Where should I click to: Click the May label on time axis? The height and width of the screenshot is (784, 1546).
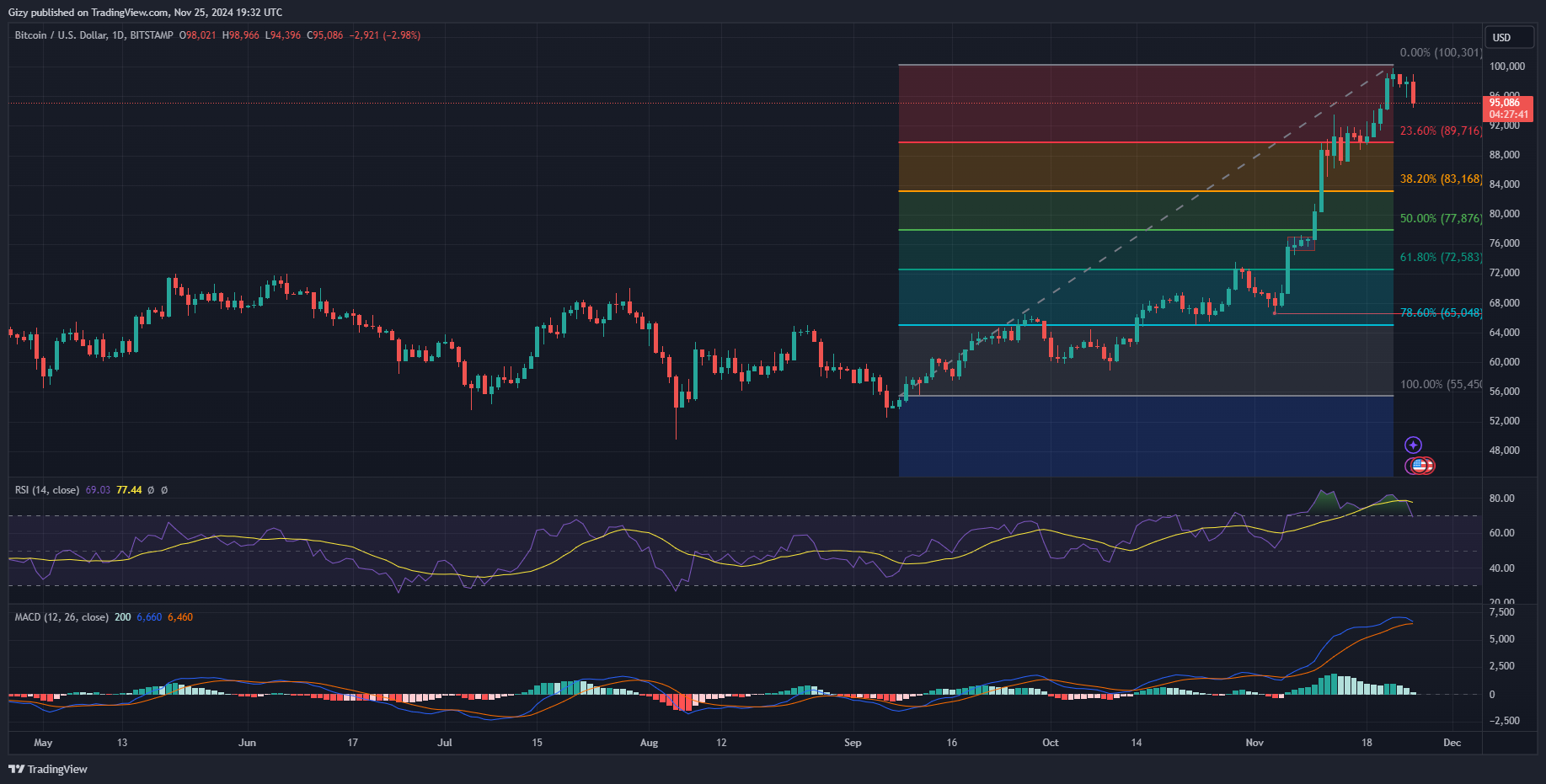click(x=43, y=743)
